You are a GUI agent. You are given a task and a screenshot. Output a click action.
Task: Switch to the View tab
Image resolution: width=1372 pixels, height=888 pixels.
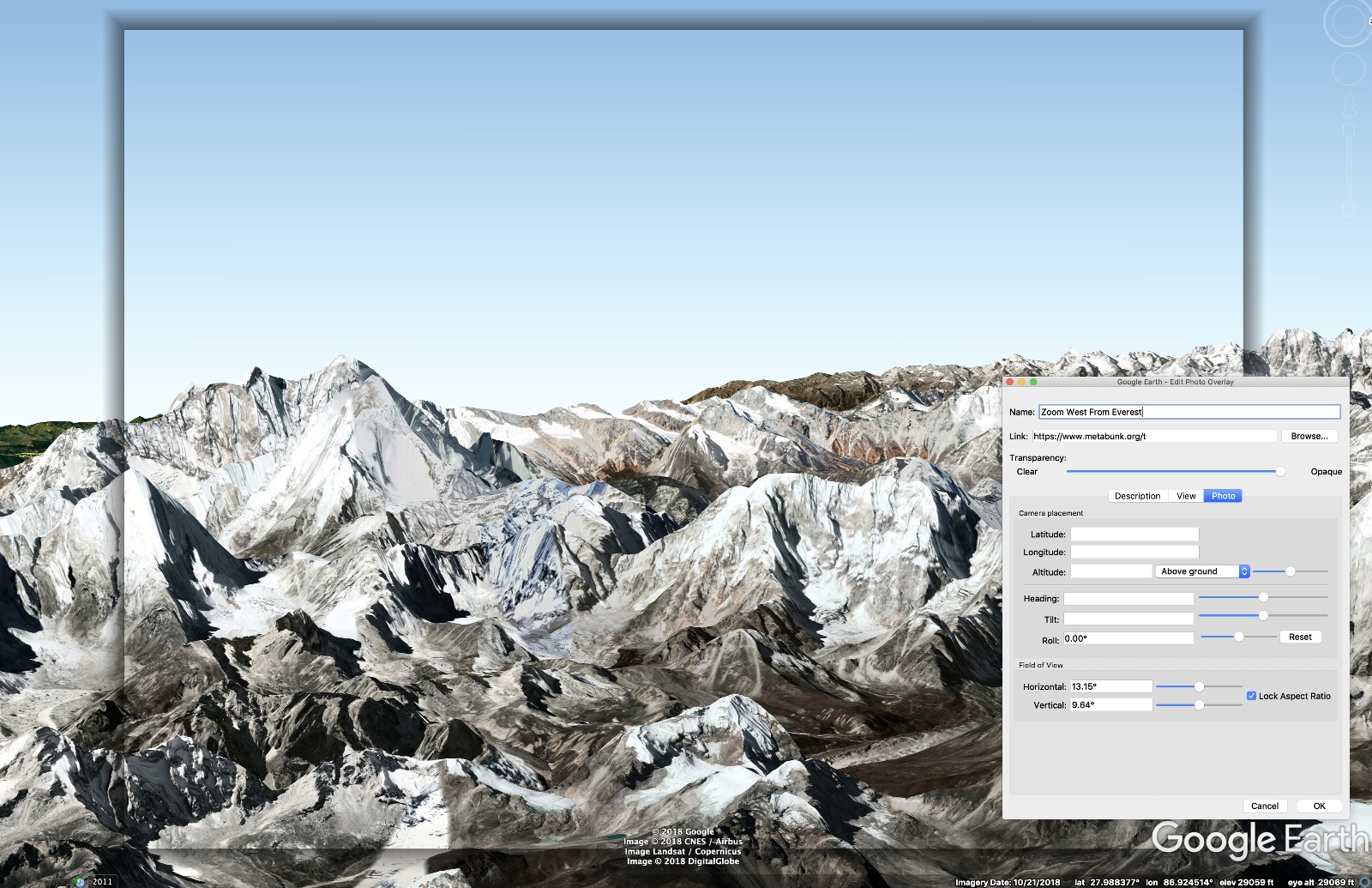[1186, 496]
